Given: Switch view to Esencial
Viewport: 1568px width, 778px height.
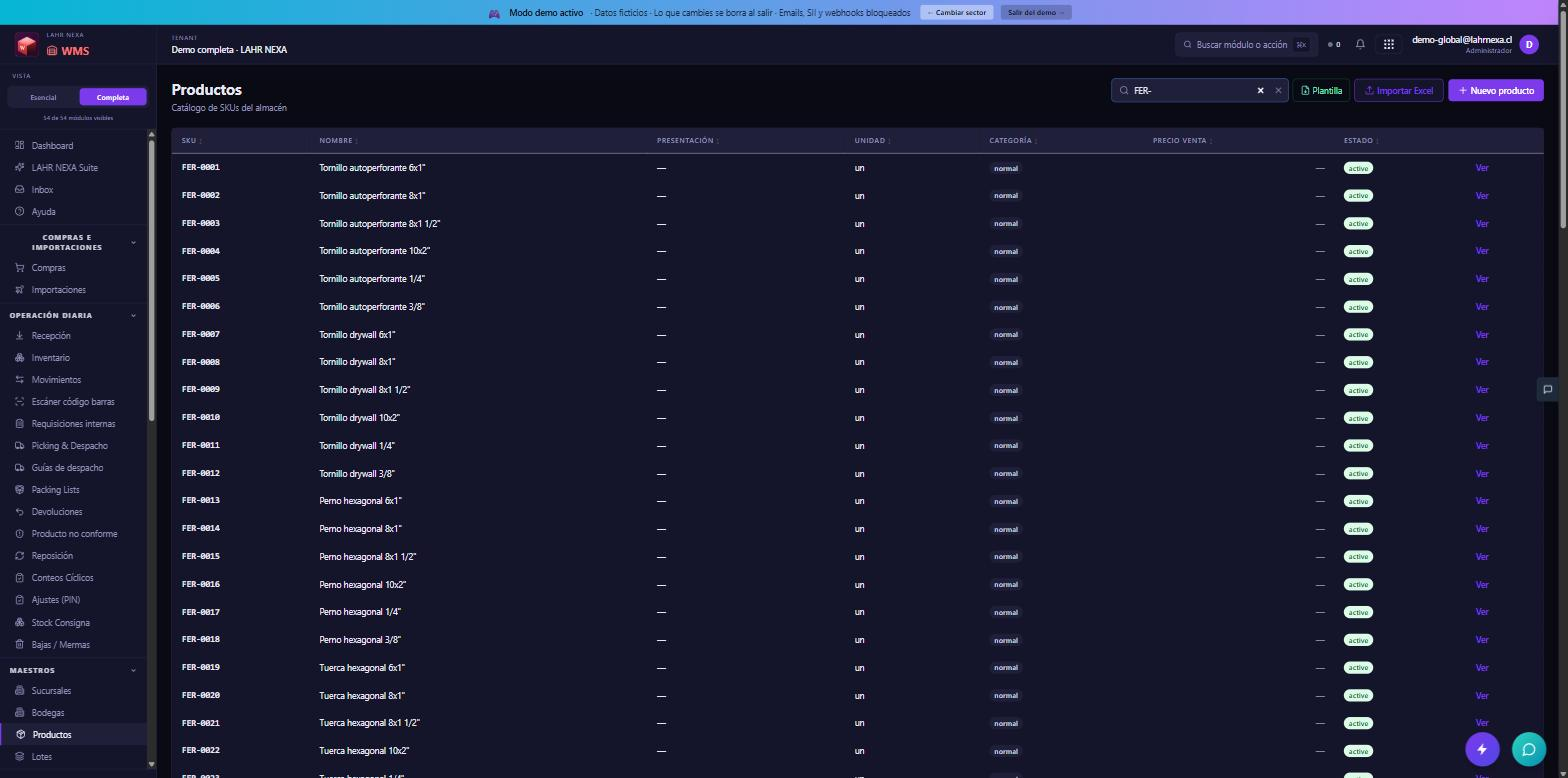Looking at the screenshot, I should 43,97.
